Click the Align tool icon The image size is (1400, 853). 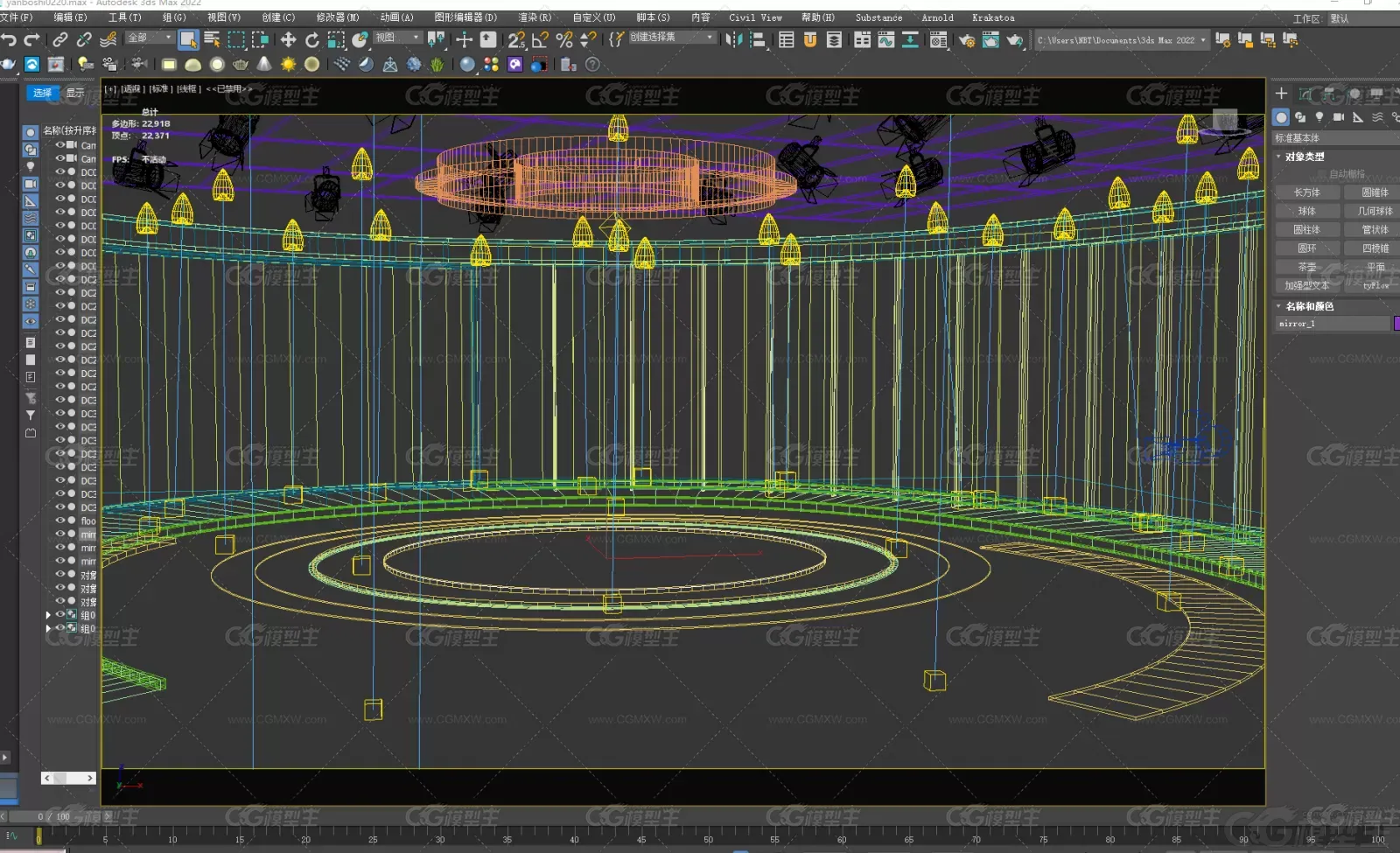pyautogui.click(x=758, y=39)
